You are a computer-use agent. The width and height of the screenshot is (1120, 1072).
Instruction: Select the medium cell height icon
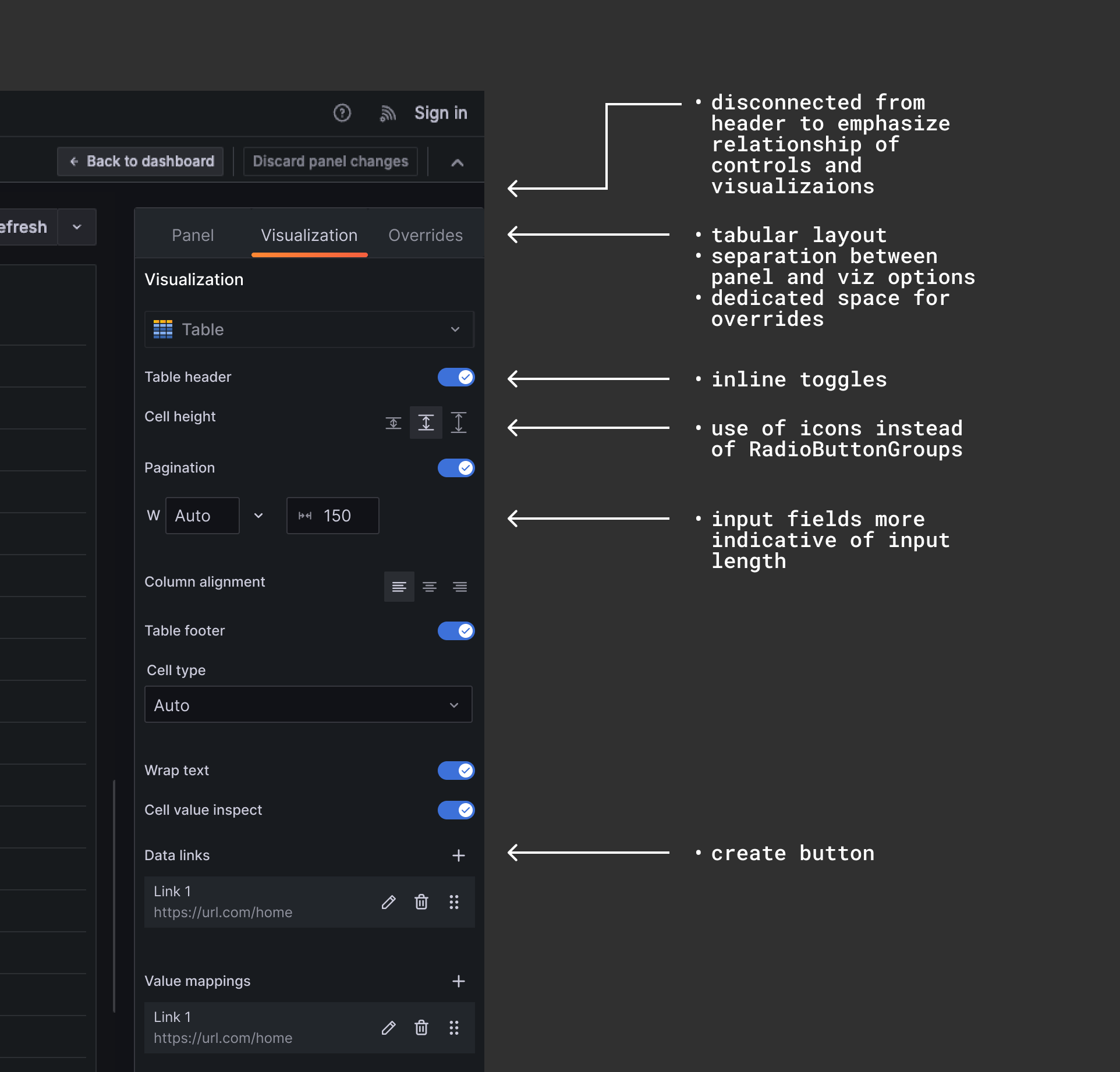pos(426,423)
